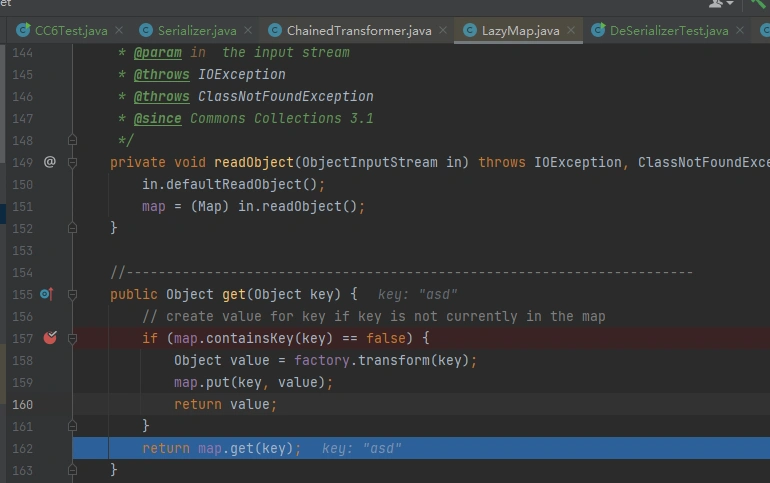This screenshot has width=770, height=483.
Task: Collapse the readObject method at line 149
Action: (72, 162)
